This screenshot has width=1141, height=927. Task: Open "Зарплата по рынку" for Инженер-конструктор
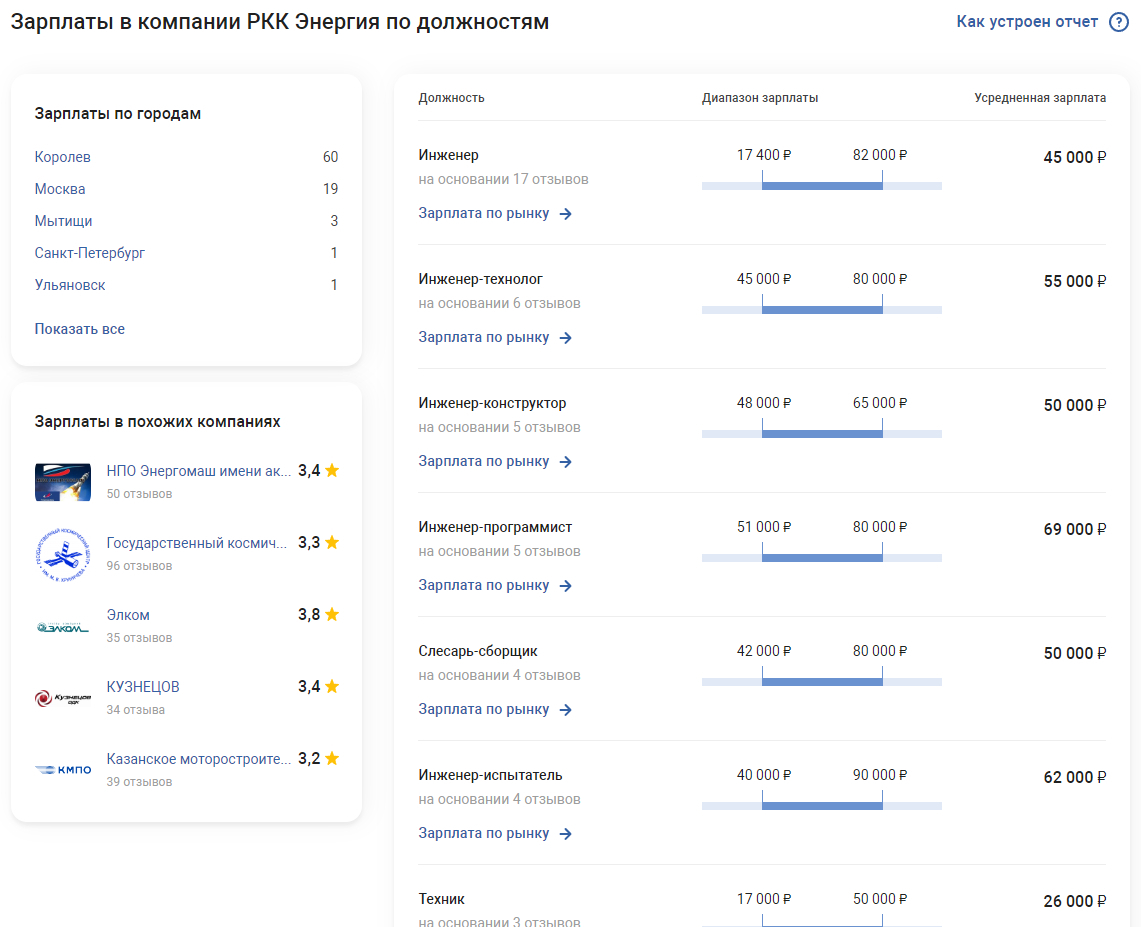pos(484,461)
